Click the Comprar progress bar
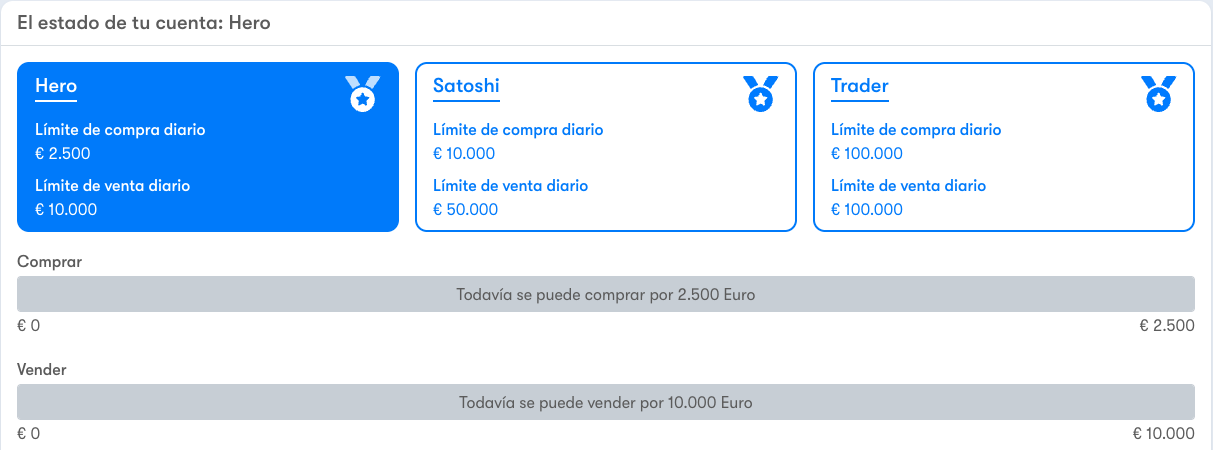The image size is (1213, 450). tap(606, 294)
